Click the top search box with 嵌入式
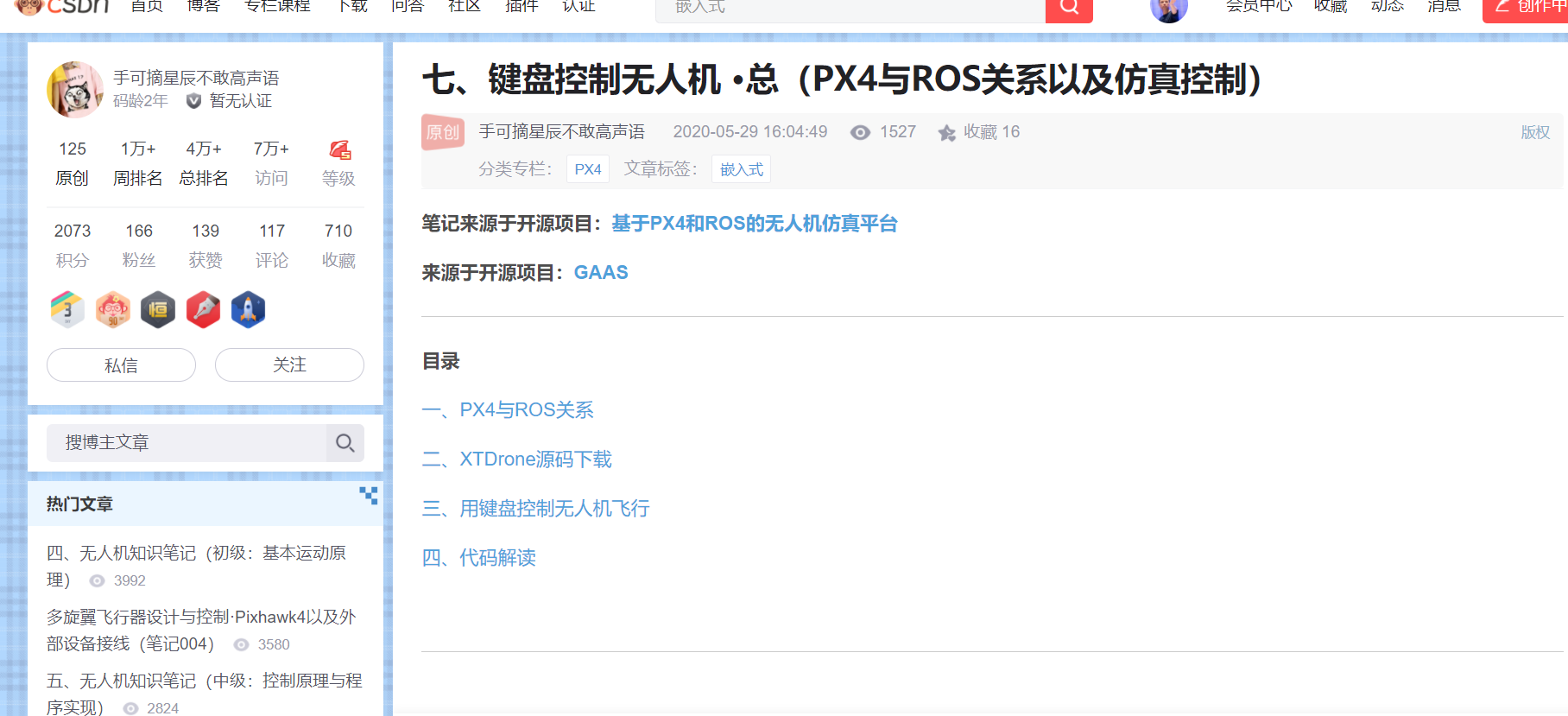Image resolution: width=1568 pixels, height=716 pixels. [x=850, y=9]
